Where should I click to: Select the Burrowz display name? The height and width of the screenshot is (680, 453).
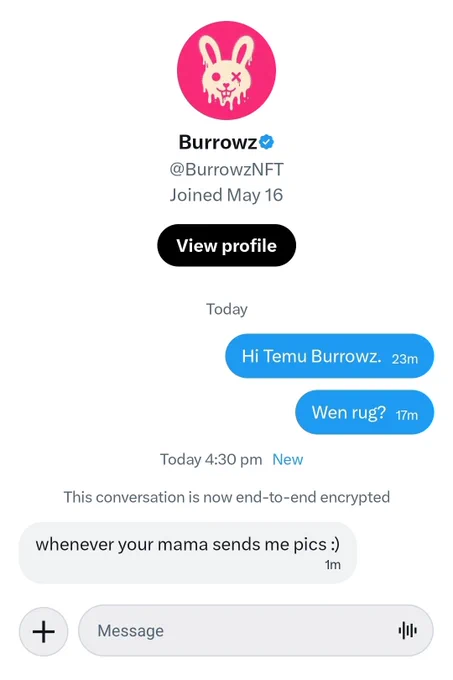click(x=218, y=142)
